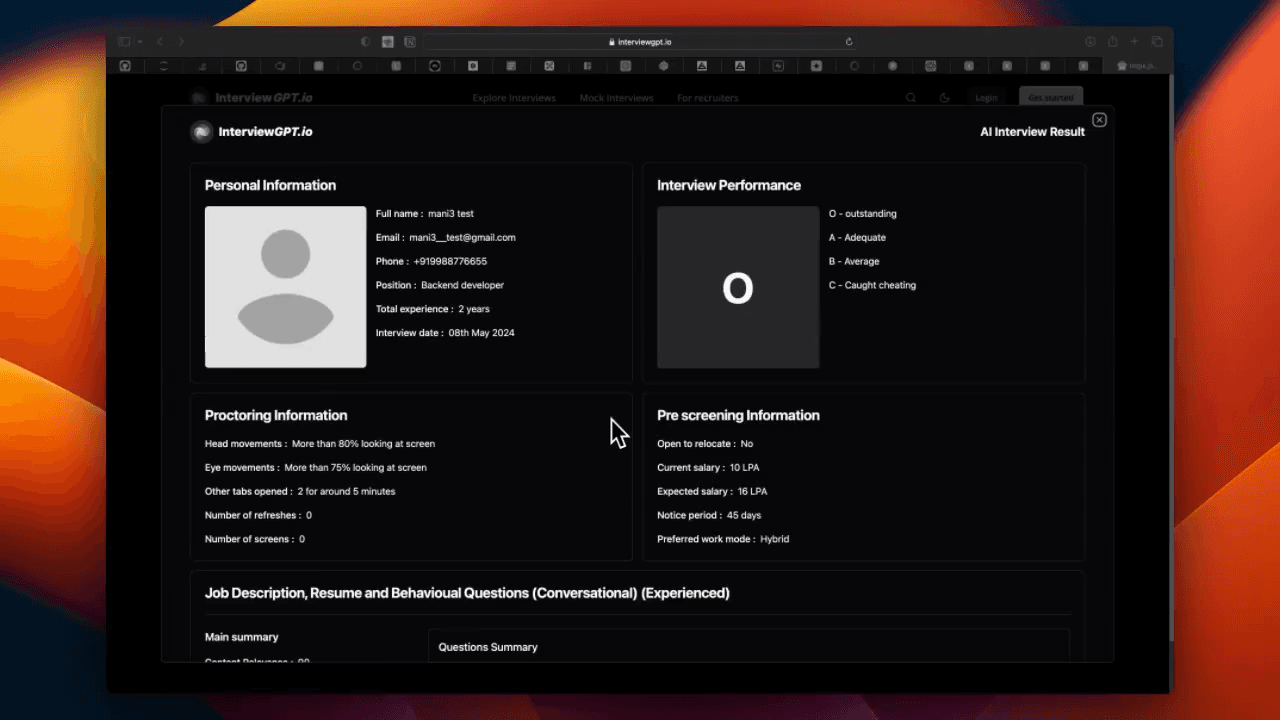Show the Safari tab overview
The width and height of the screenshot is (1280, 720).
tap(1157, 42)
